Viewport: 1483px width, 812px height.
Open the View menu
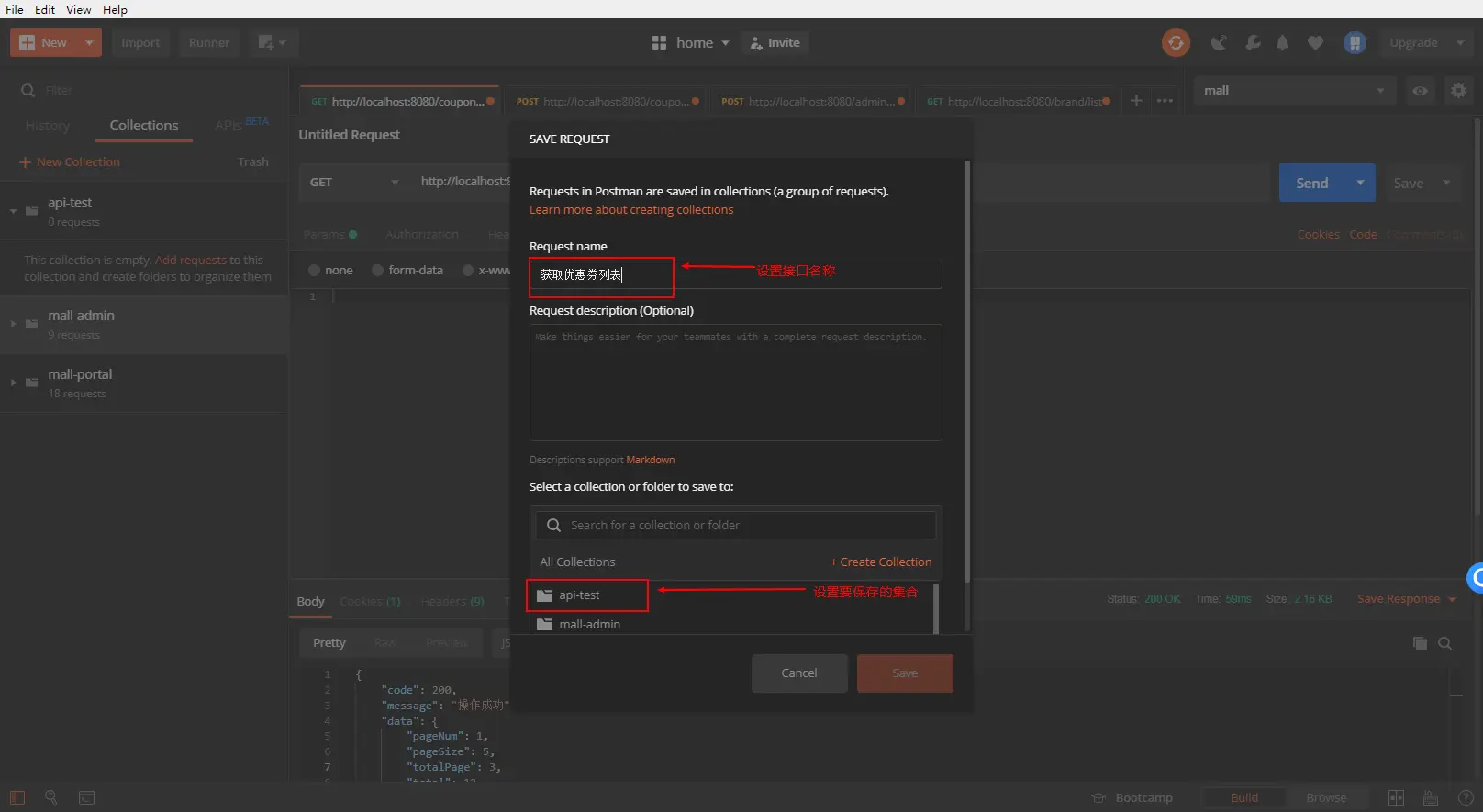coord(79,9)
